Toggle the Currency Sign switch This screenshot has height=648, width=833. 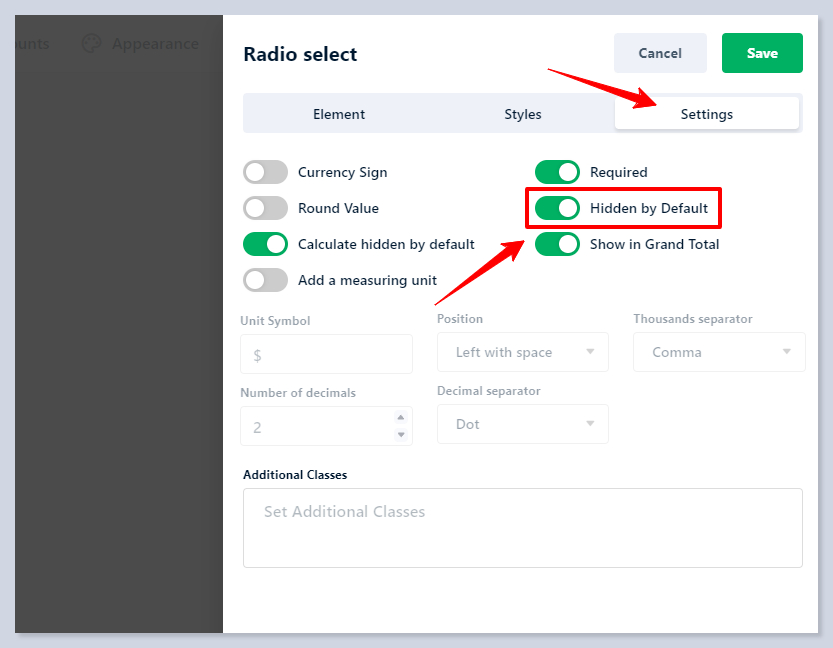(x=265, y=172)
